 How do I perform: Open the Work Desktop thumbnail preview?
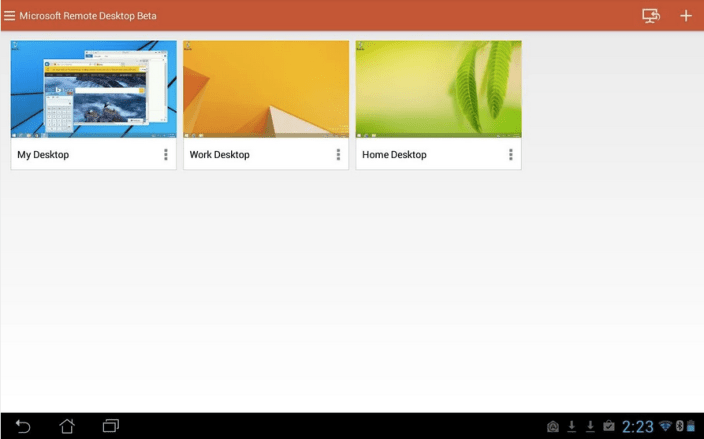pyautogui.click(x=266, y=89)
